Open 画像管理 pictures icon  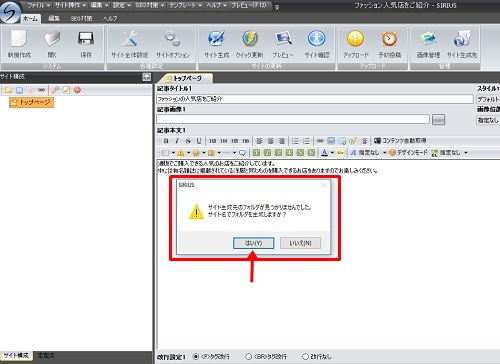428,39
